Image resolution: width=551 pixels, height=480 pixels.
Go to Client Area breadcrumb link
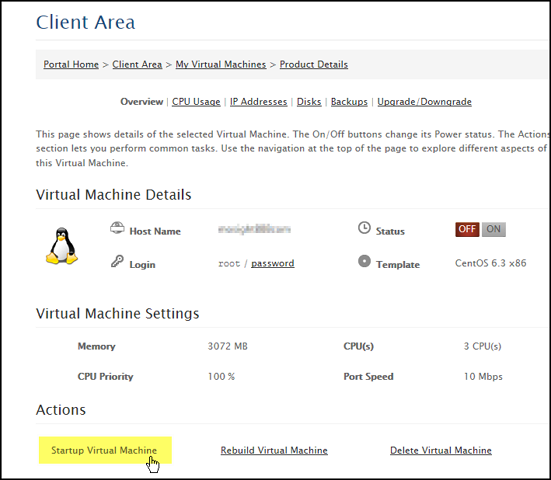point(137,65)
